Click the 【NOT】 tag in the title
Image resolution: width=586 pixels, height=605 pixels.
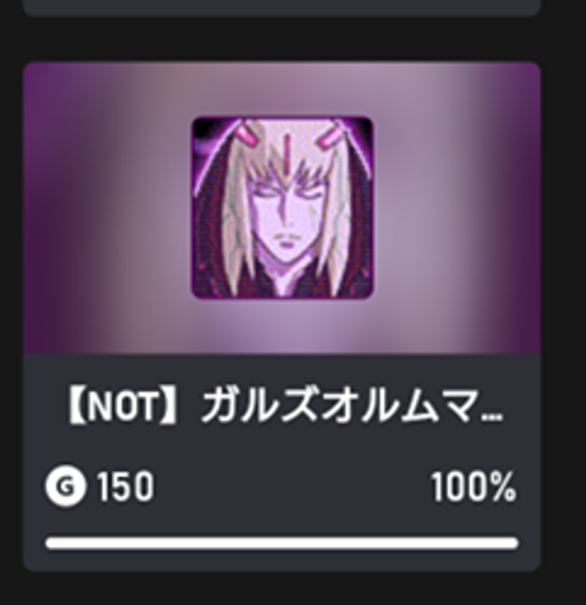click(123, 407)
